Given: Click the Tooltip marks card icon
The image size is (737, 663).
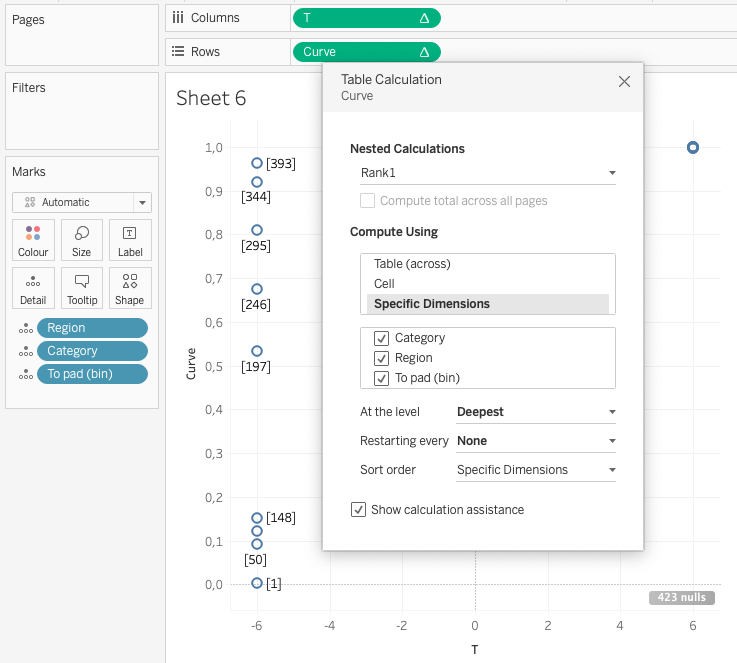Looking at the screenshot, I should [82, 288].
